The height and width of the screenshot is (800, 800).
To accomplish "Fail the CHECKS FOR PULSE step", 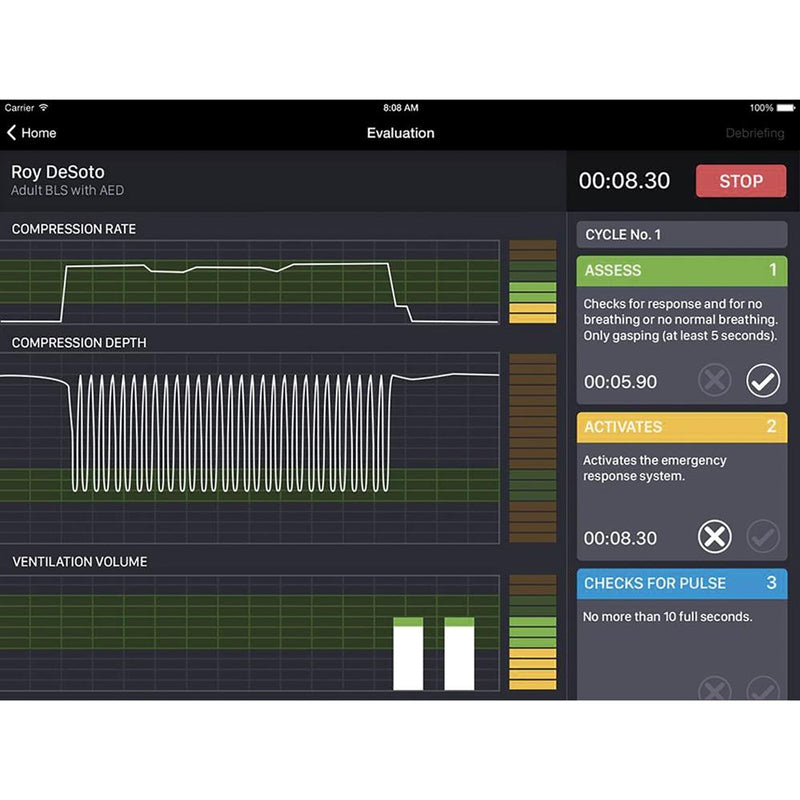I will coord(714,691).
